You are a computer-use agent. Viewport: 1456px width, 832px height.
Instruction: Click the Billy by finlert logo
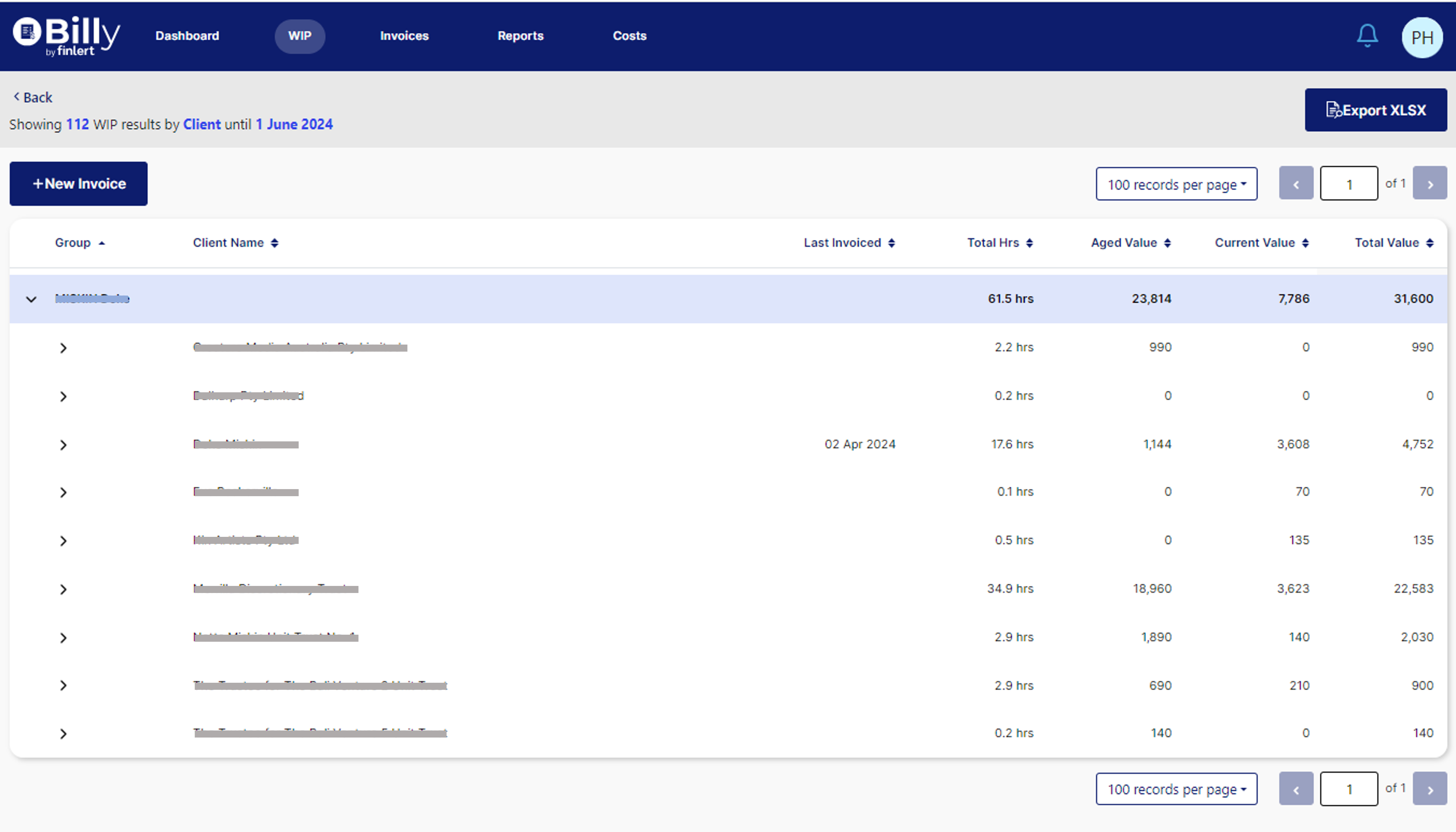pyautogui.click(x=66, y=36)
